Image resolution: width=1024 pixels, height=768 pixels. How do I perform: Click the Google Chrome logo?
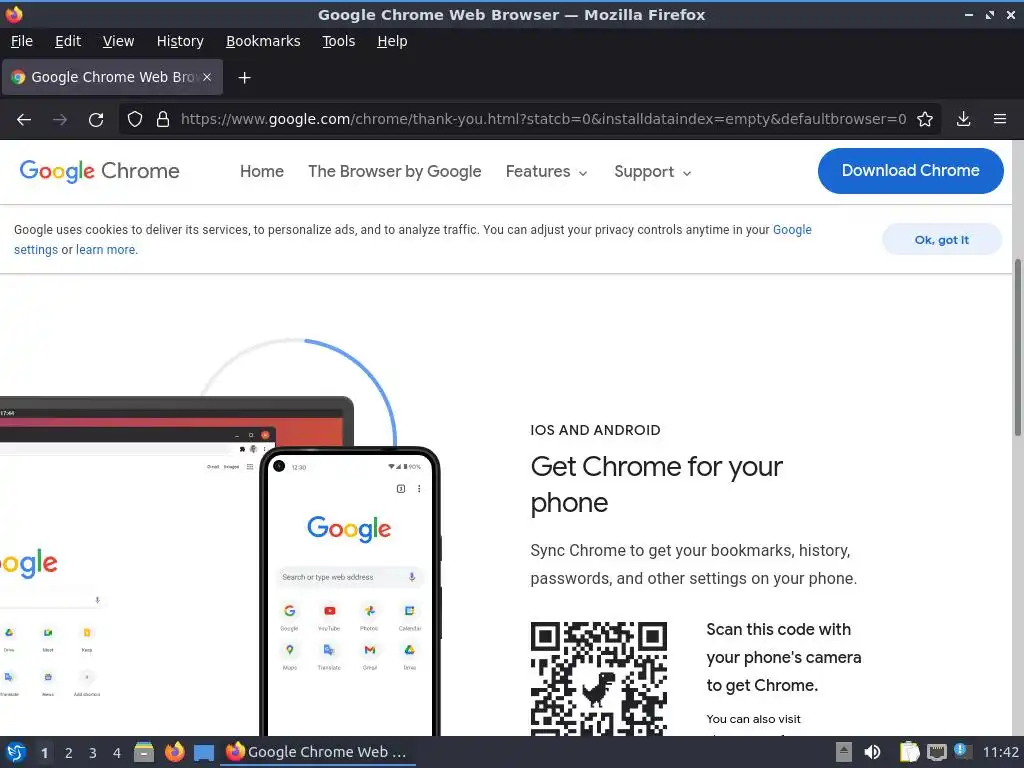pos(99,171)
